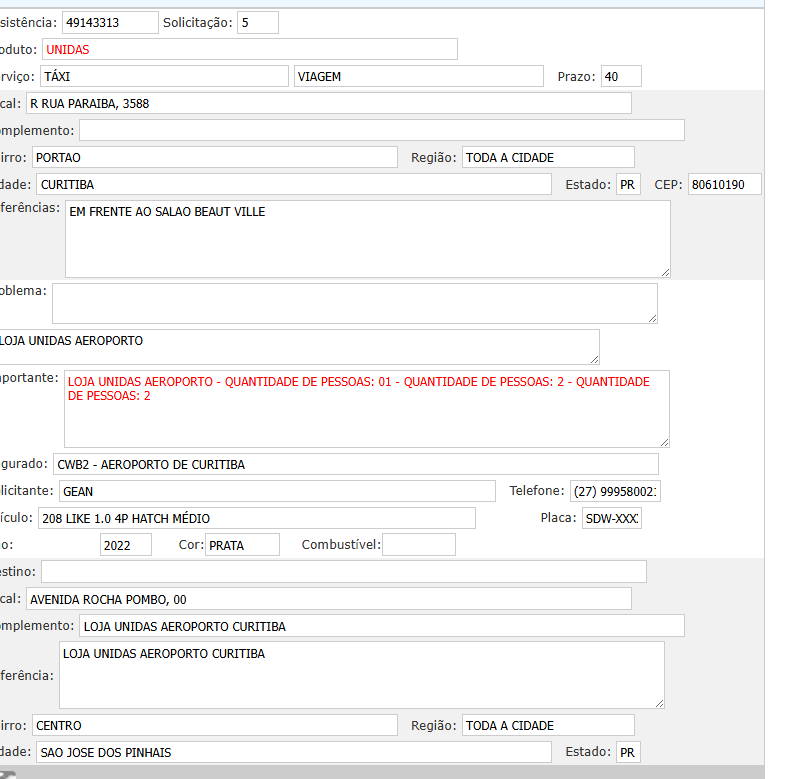
Task: Click the destination Região field TODA A CIDADE
Action: pyautogui.click(x=548, y=725)
